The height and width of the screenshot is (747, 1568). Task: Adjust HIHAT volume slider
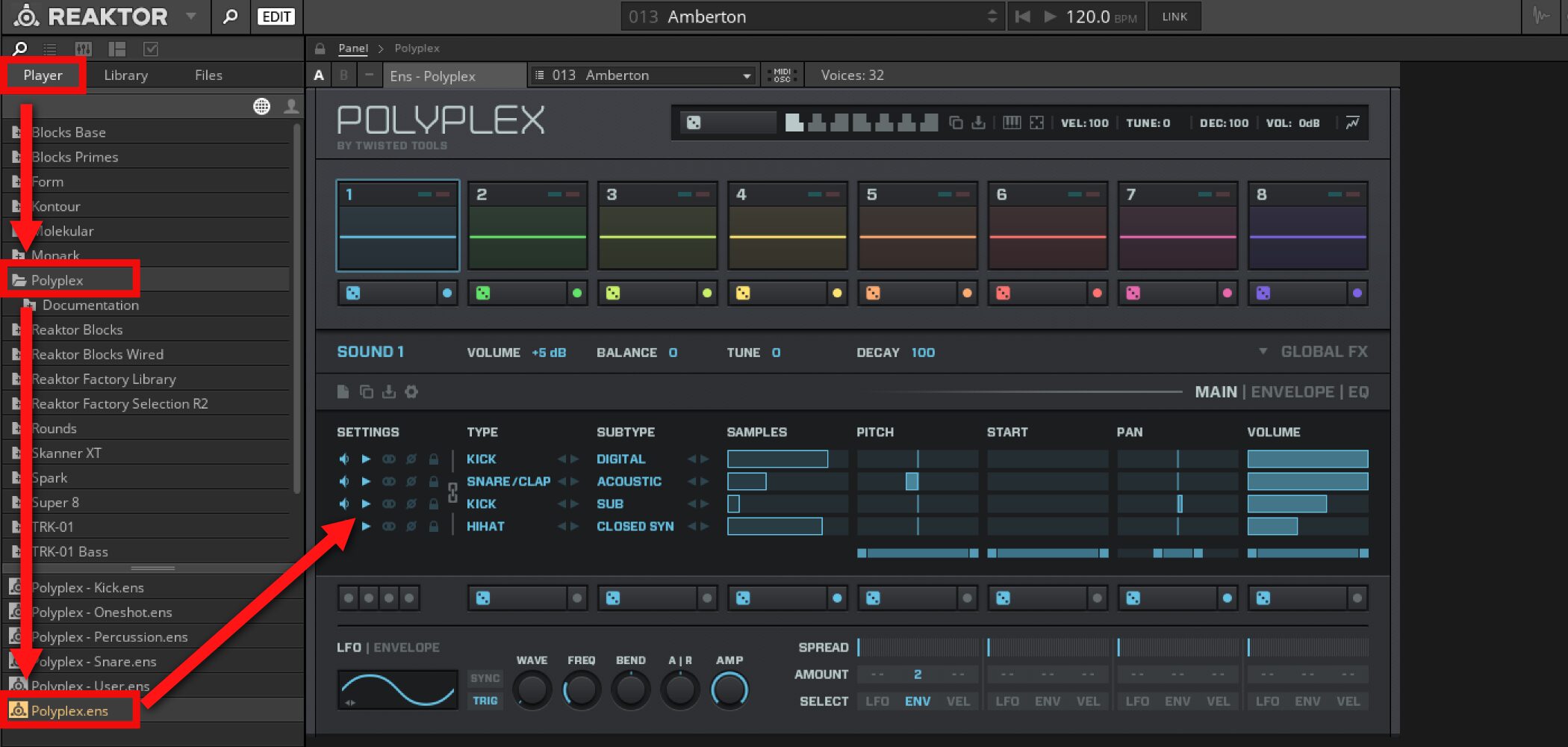tap(1307, 526)
